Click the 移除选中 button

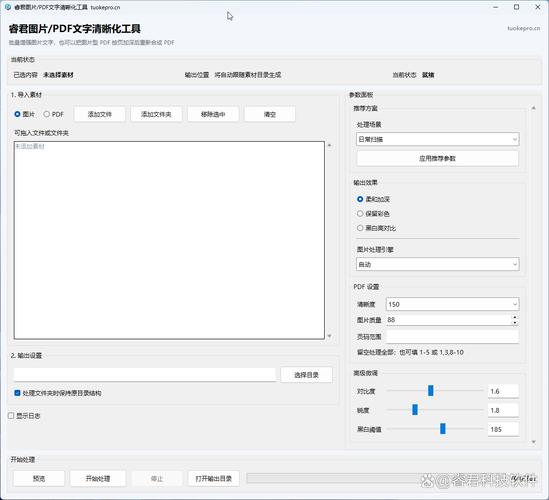coord(213,114)
